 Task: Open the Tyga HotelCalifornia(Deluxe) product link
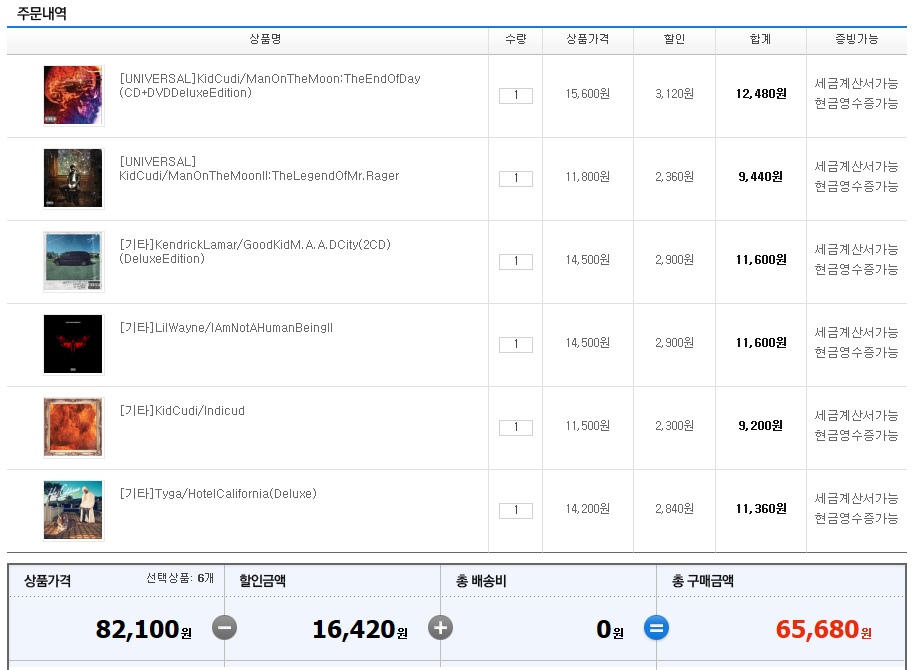217,494
